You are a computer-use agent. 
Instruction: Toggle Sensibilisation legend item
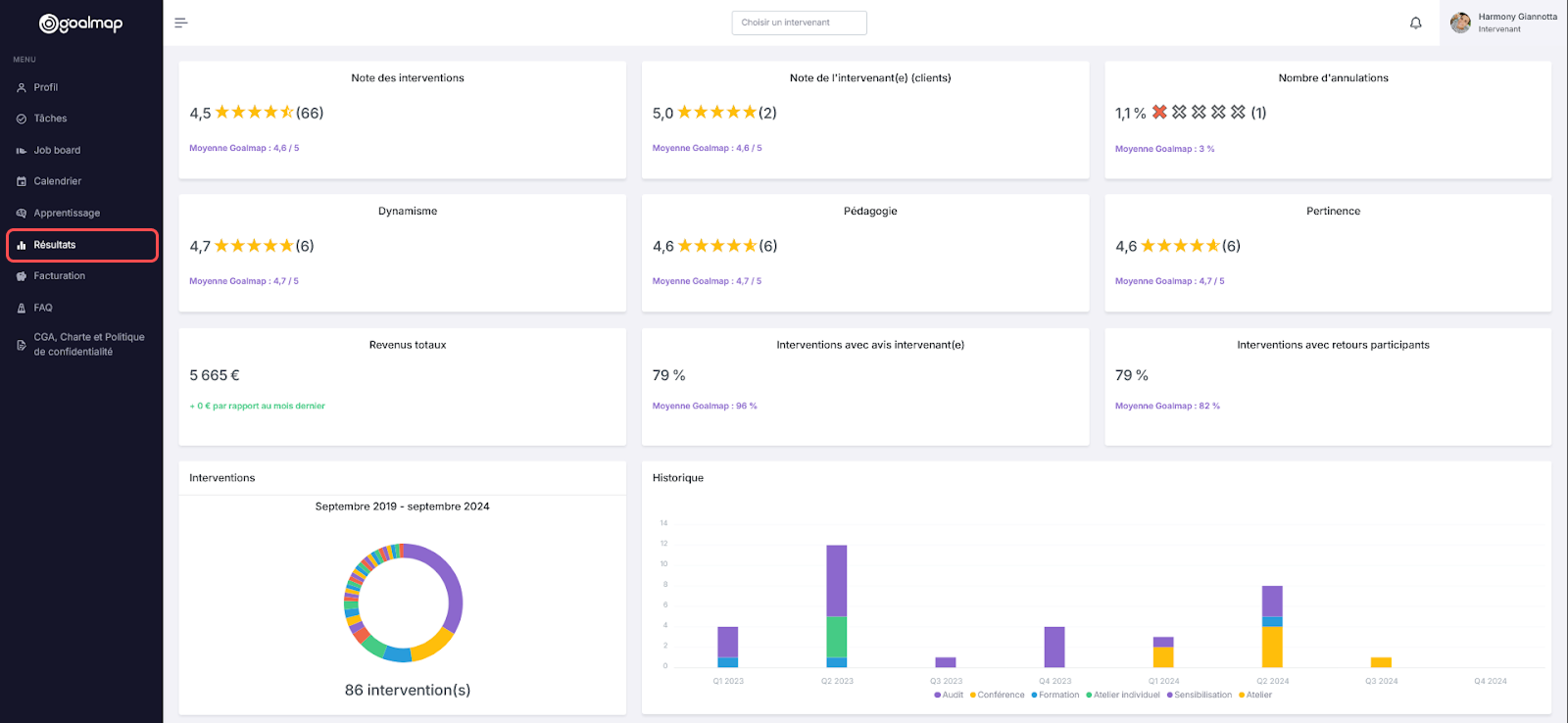1199,695
